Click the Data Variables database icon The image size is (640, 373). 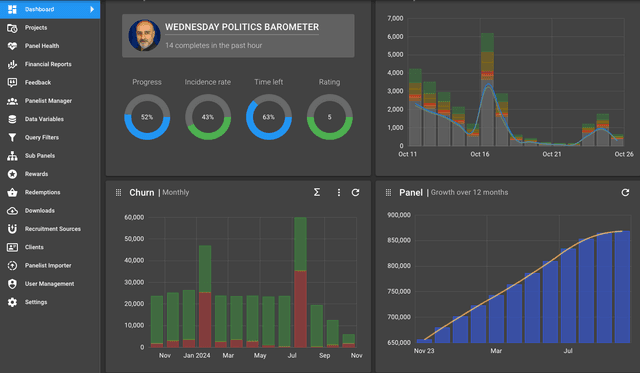tap(12, 119)
